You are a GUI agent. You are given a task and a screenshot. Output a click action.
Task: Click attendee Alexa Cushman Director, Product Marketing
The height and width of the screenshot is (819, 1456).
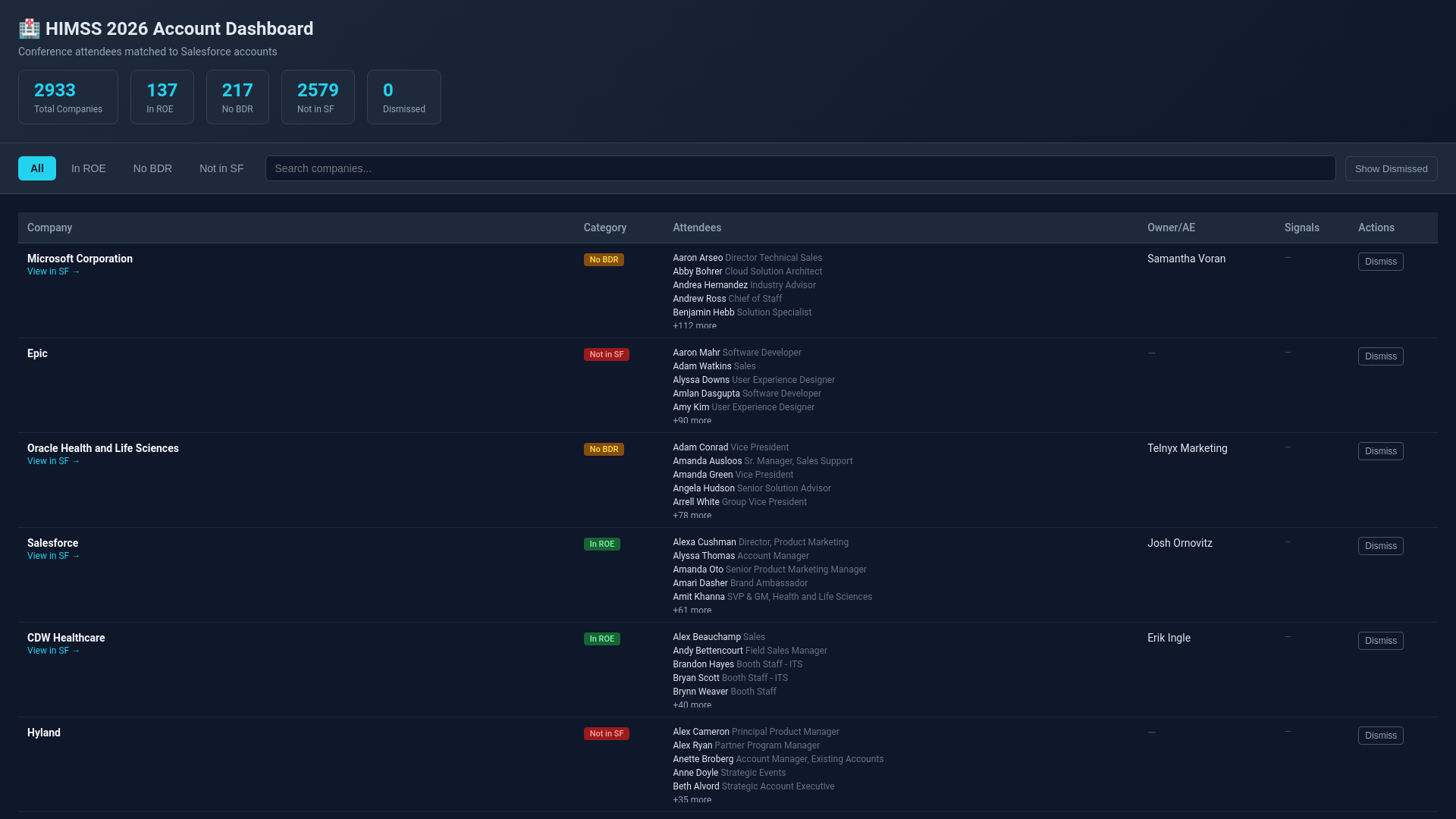click(x=761, y=542)
